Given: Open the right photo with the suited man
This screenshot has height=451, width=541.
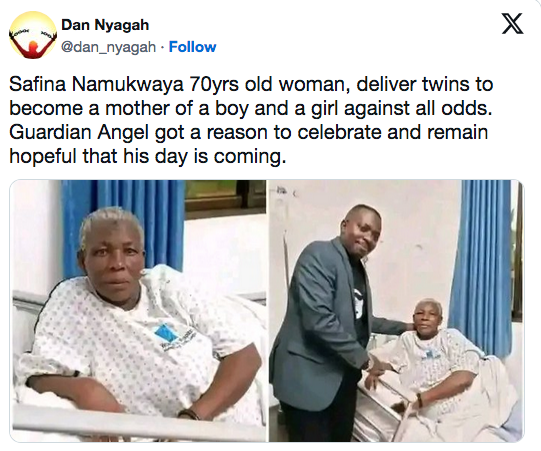Looking at the screenshot, I should tap(396, 311).
